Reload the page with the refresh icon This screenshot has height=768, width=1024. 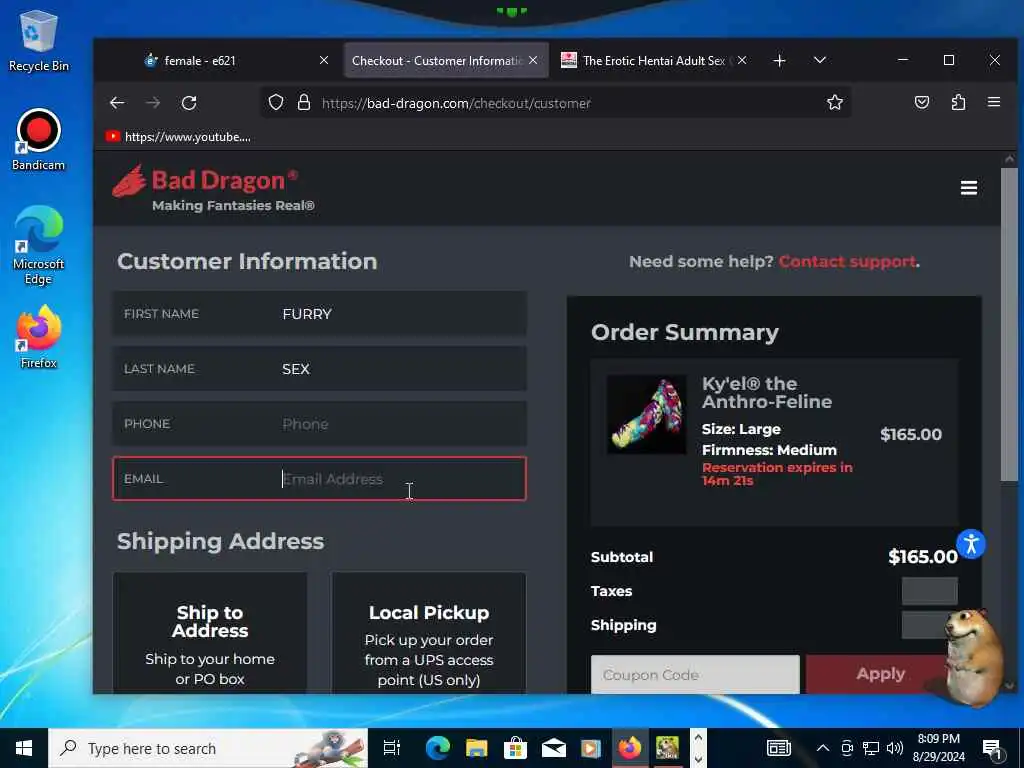[189, 103]
